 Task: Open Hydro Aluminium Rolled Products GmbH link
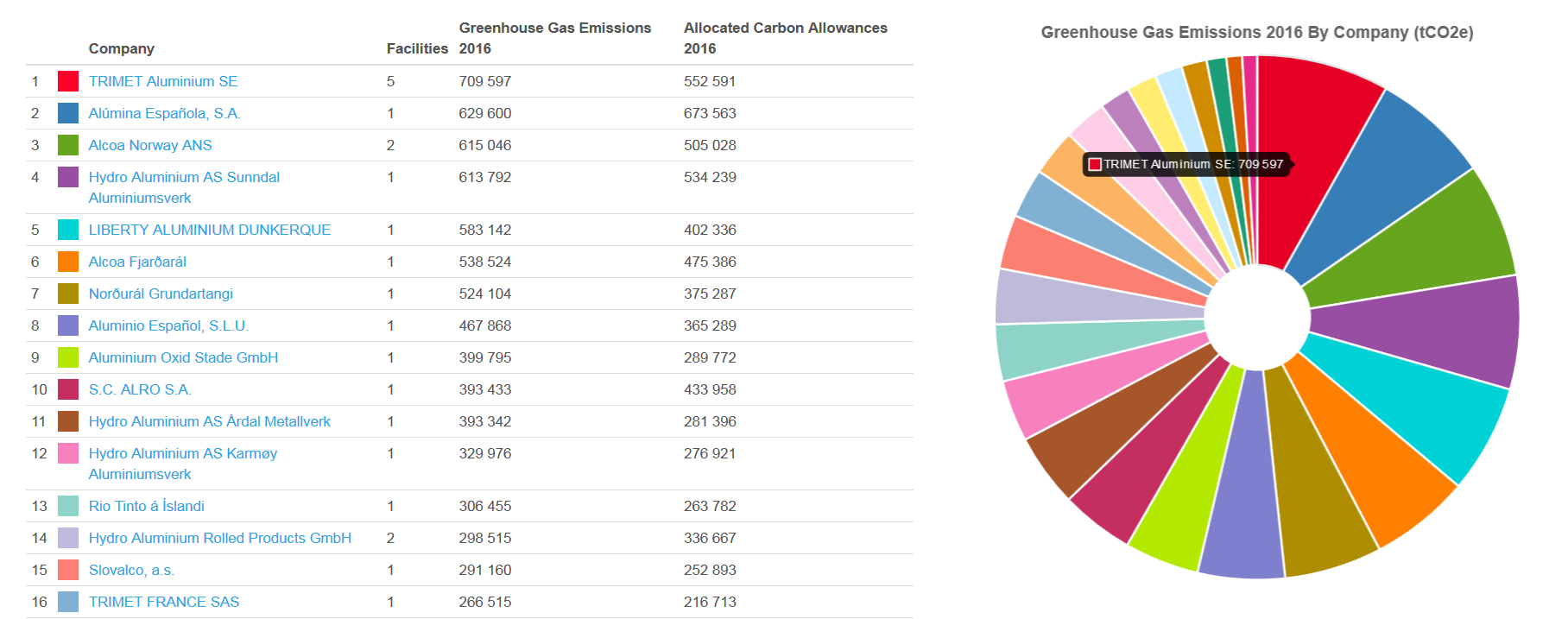[220, 538]
